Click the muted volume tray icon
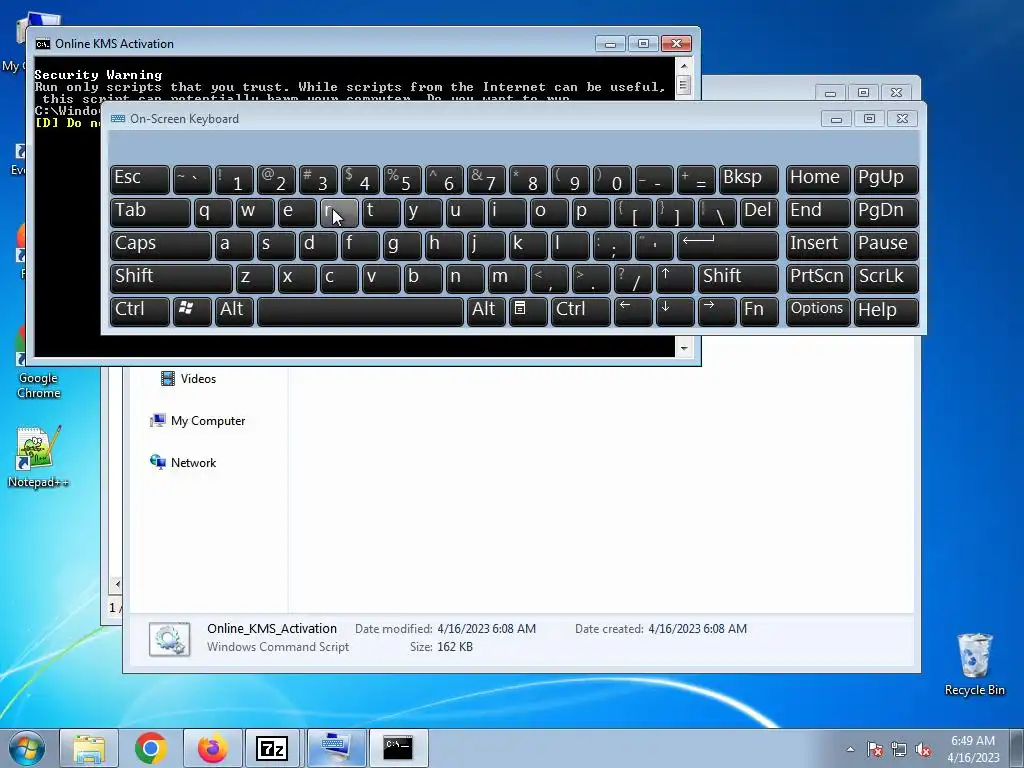The width and height of the screenshot is (1024, 768). click(x=923, y=749)
